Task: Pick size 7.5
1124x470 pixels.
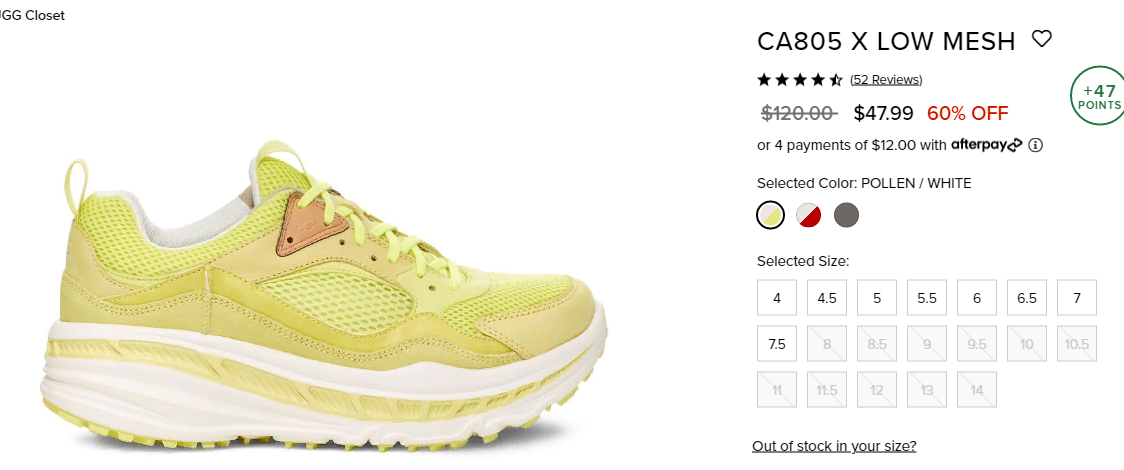Action: pos(777,344)
